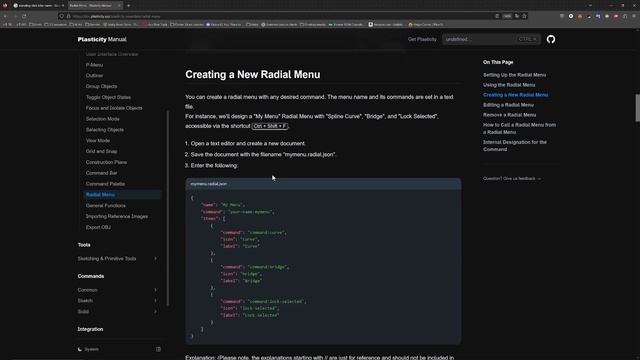Open the View Mode sidebar page
Screen dimensions: 640x360
tap(98, 140)
